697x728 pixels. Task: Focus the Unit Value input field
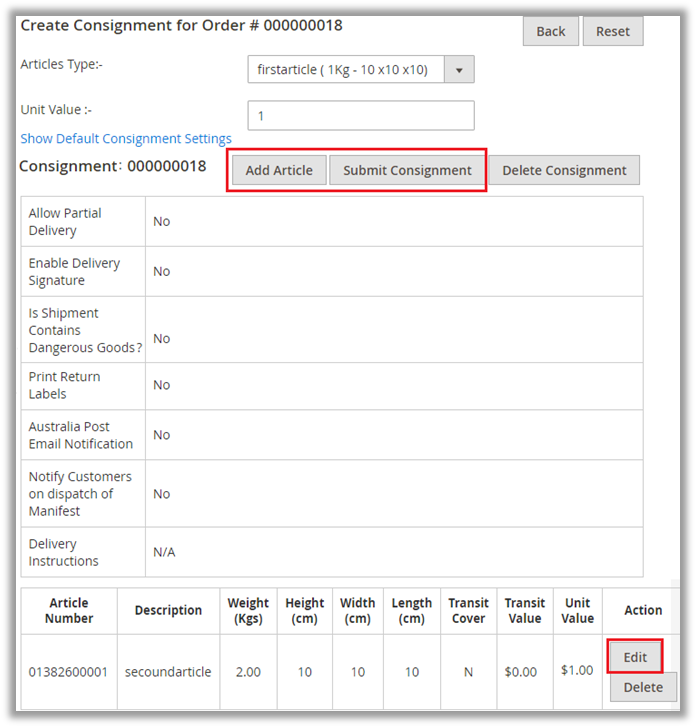pyautogui.click(x=360, y=116)
